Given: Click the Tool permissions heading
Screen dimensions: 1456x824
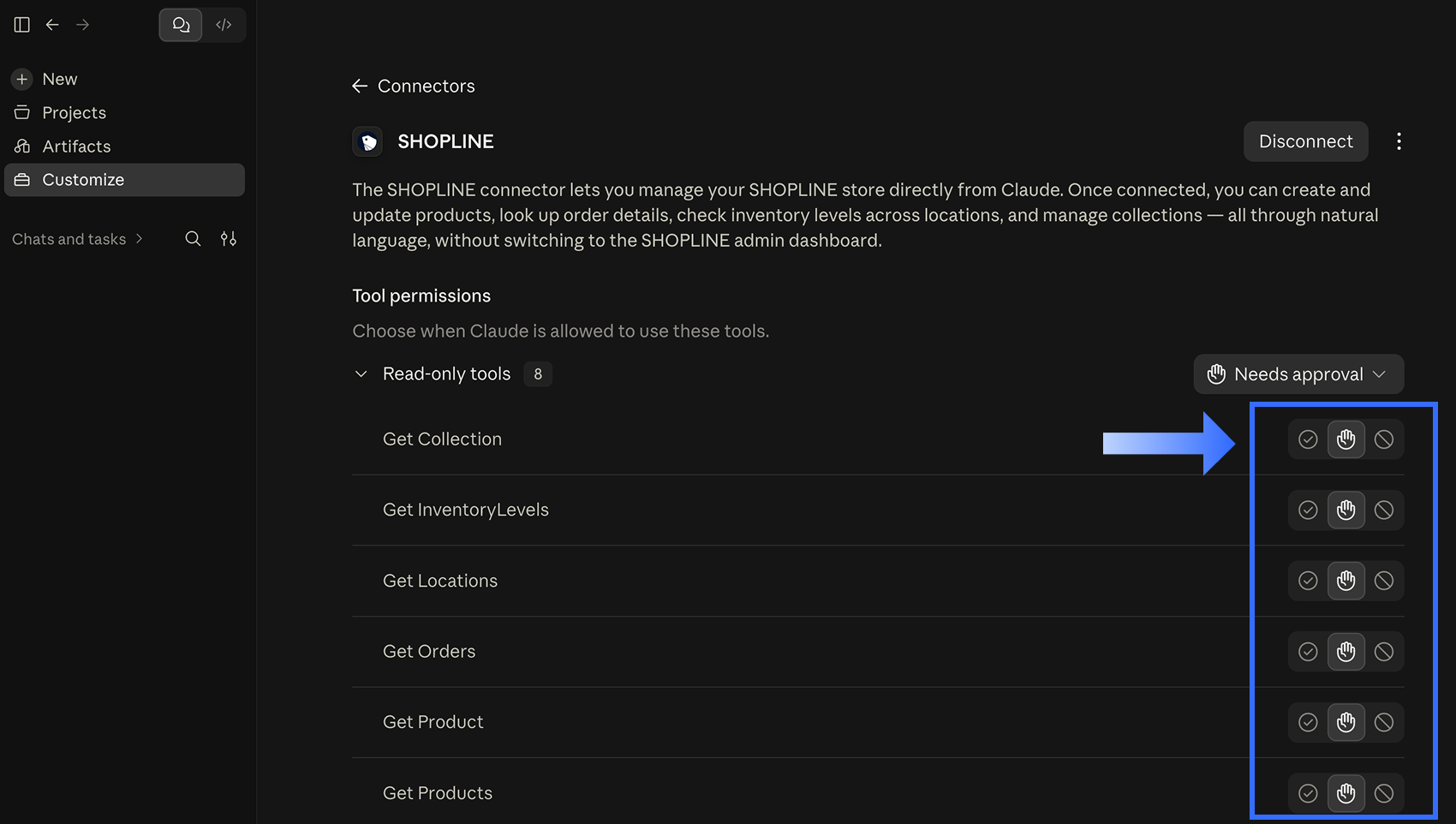Looking at the screenshot, I should [421, 296].
